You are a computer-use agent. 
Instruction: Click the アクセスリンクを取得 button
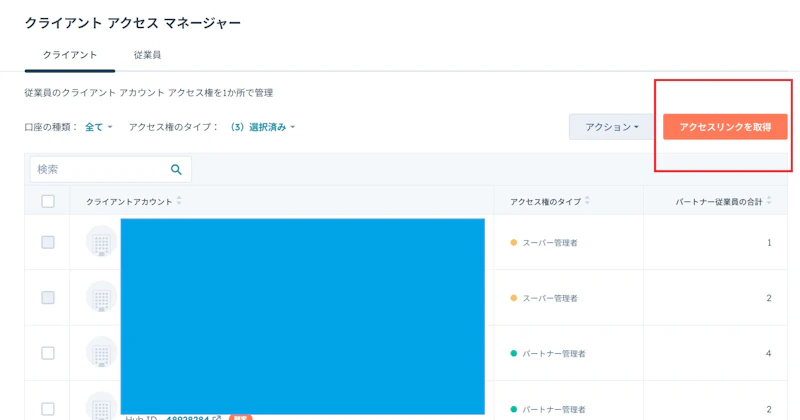tap(725, 127)
